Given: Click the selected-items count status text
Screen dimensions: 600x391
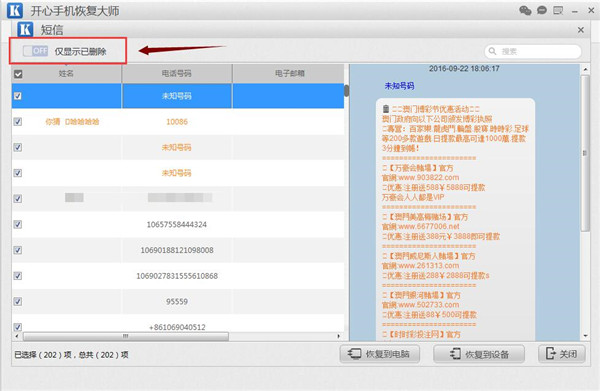Looking at the screenshot, I should (71, 355).
